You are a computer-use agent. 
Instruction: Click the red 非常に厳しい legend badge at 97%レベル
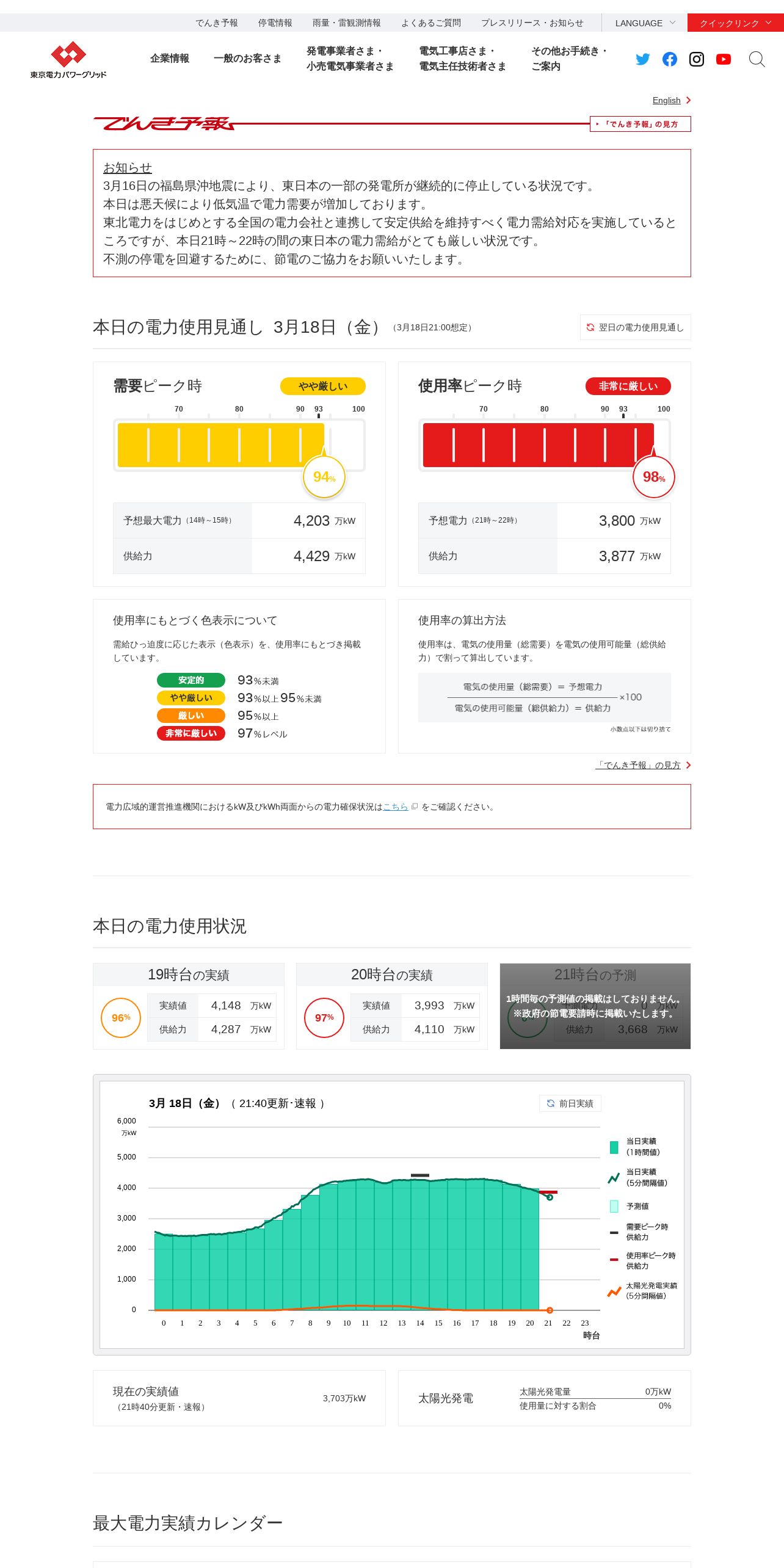[191, 733]
